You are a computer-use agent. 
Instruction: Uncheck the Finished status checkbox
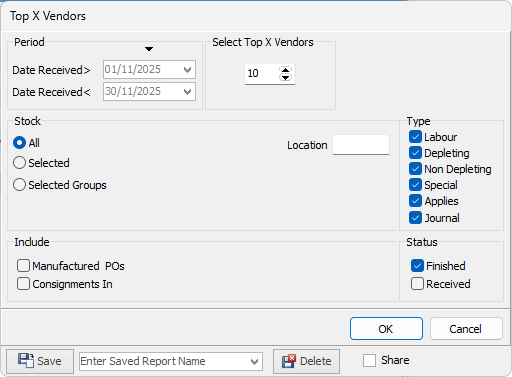point(417,266)
